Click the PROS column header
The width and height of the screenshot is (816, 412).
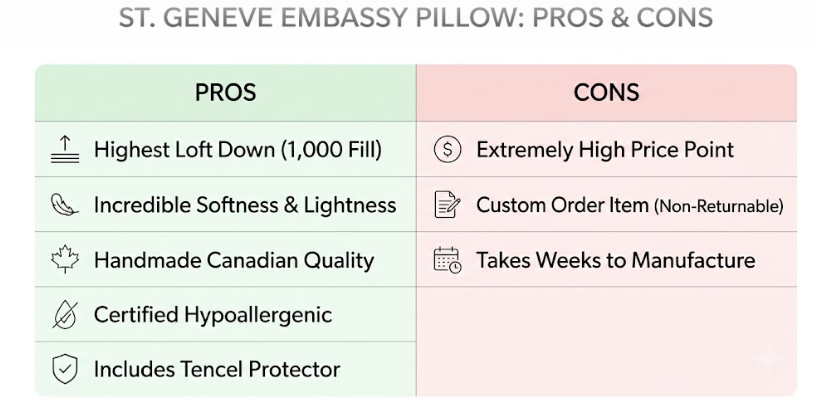225,93
